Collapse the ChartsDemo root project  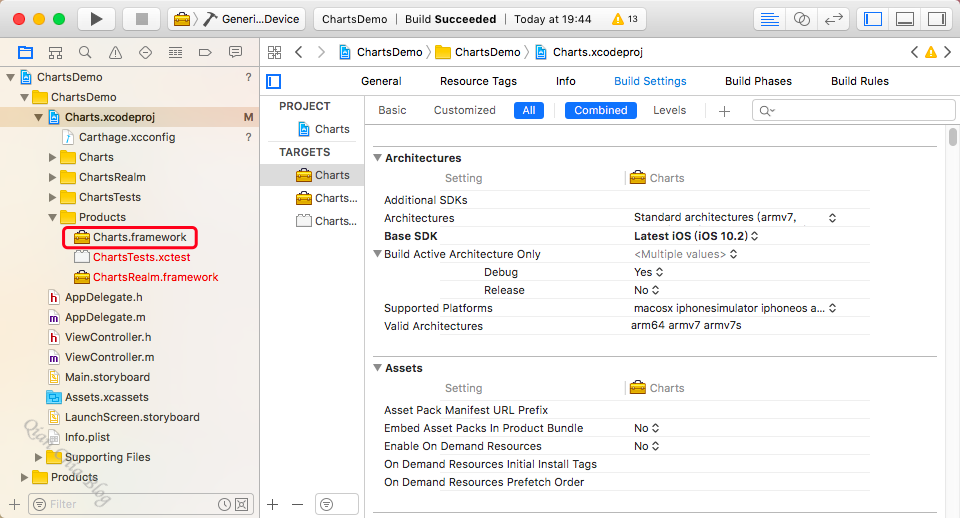[x=10, y=77]
